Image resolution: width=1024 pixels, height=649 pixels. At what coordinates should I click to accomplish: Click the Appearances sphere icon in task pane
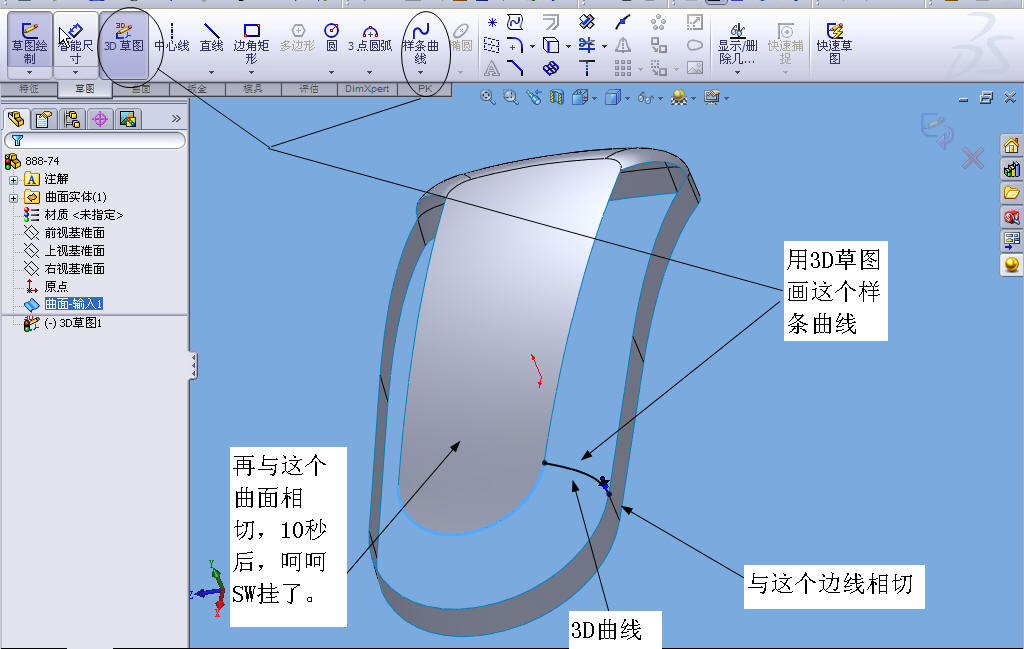1012,264
